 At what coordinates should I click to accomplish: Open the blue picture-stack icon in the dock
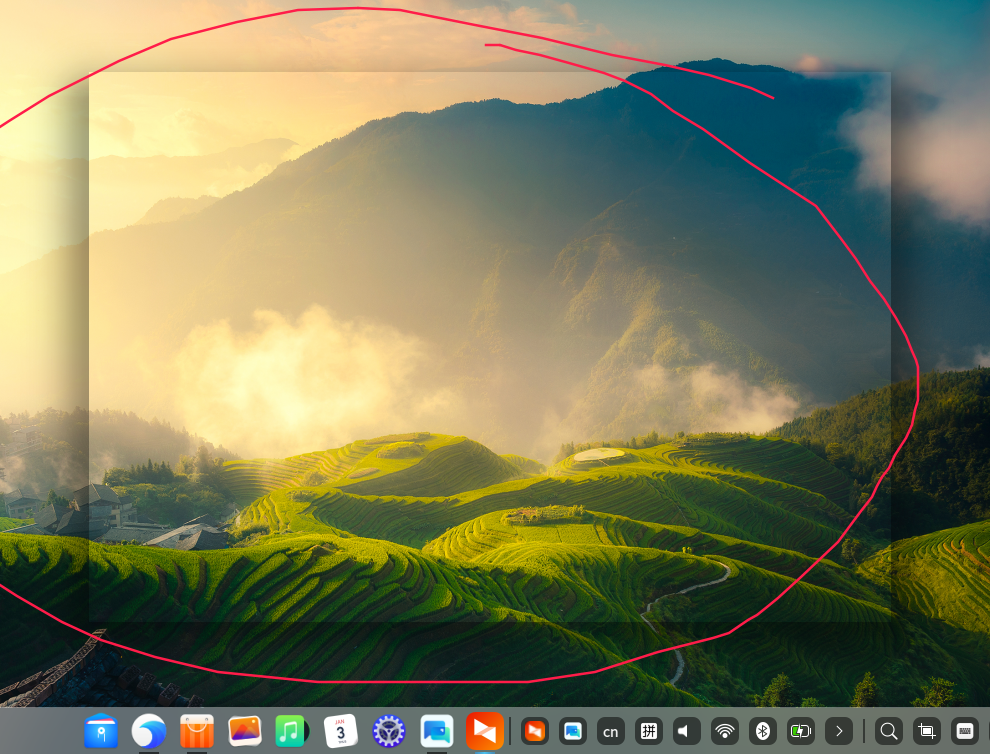[x=437, y=731]
